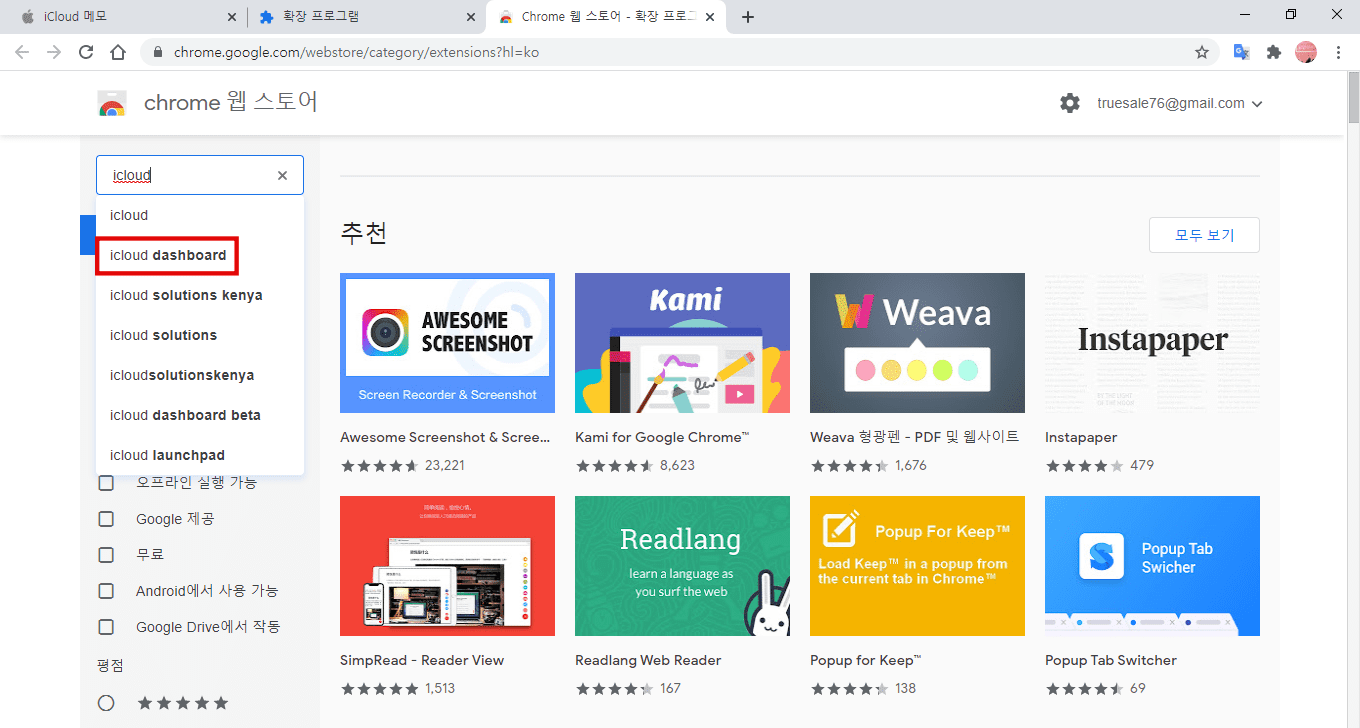Open the Weava highlighter thumbnail

(917, 343)
